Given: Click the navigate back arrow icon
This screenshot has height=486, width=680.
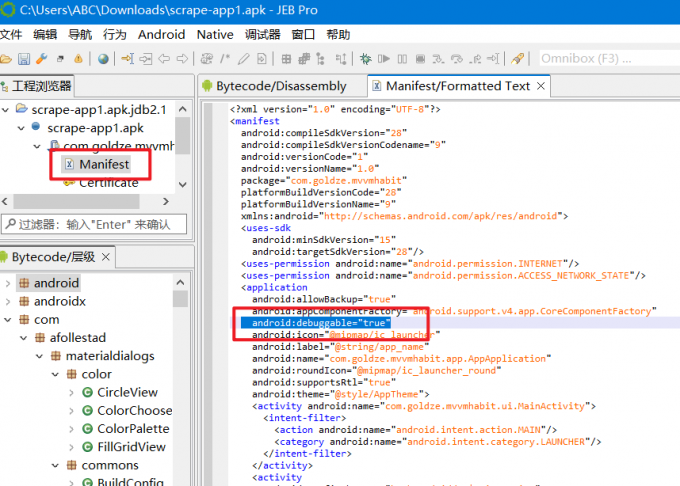Looking at the screenshot, I should [163, 59].
